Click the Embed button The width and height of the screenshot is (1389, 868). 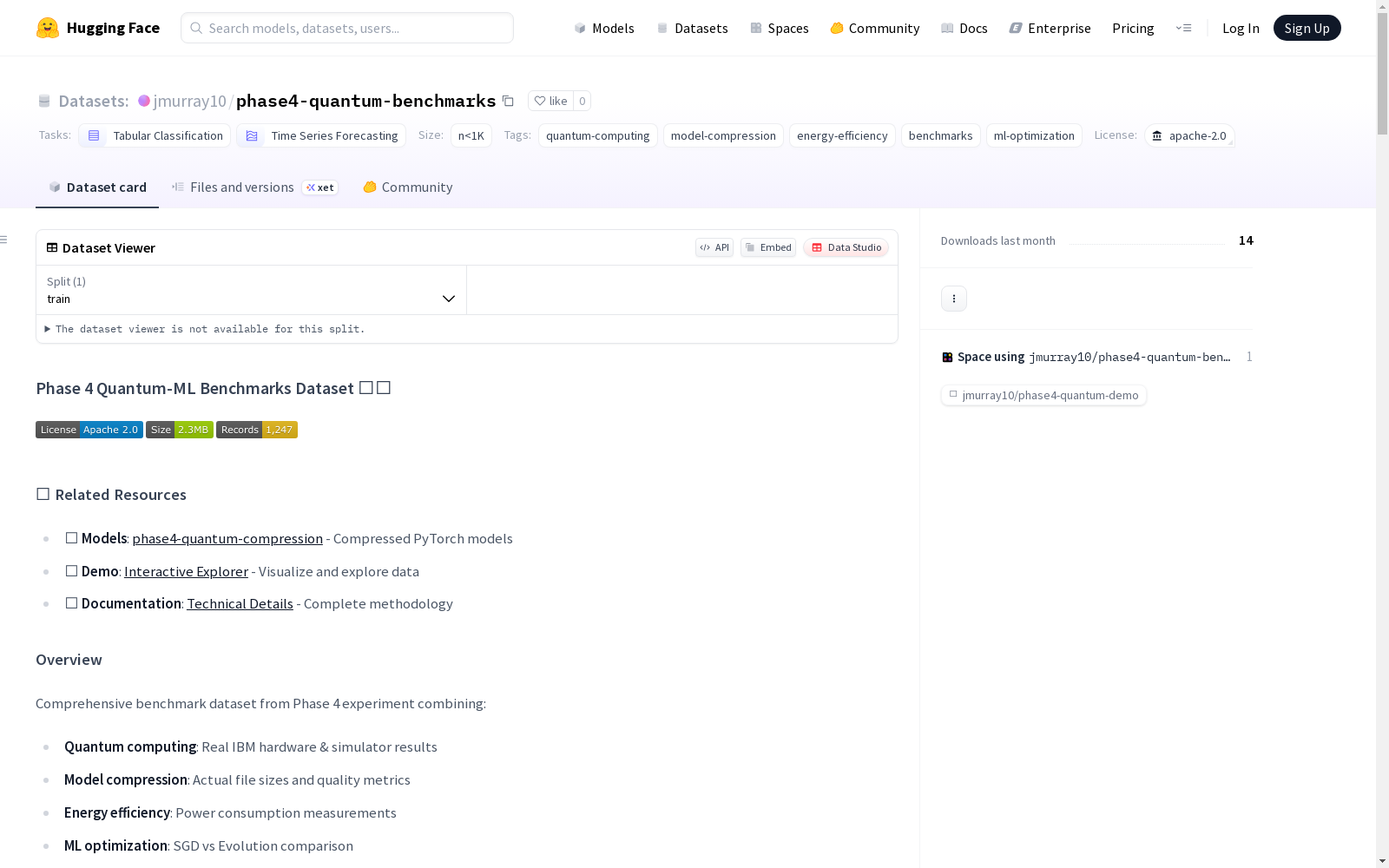coord(768,247)
